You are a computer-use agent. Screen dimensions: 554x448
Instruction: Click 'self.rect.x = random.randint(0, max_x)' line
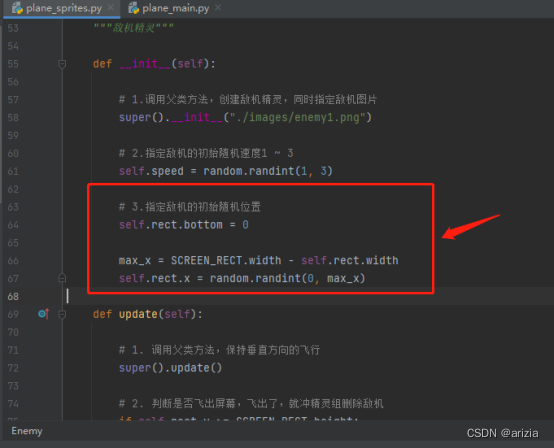coord(242,278)
